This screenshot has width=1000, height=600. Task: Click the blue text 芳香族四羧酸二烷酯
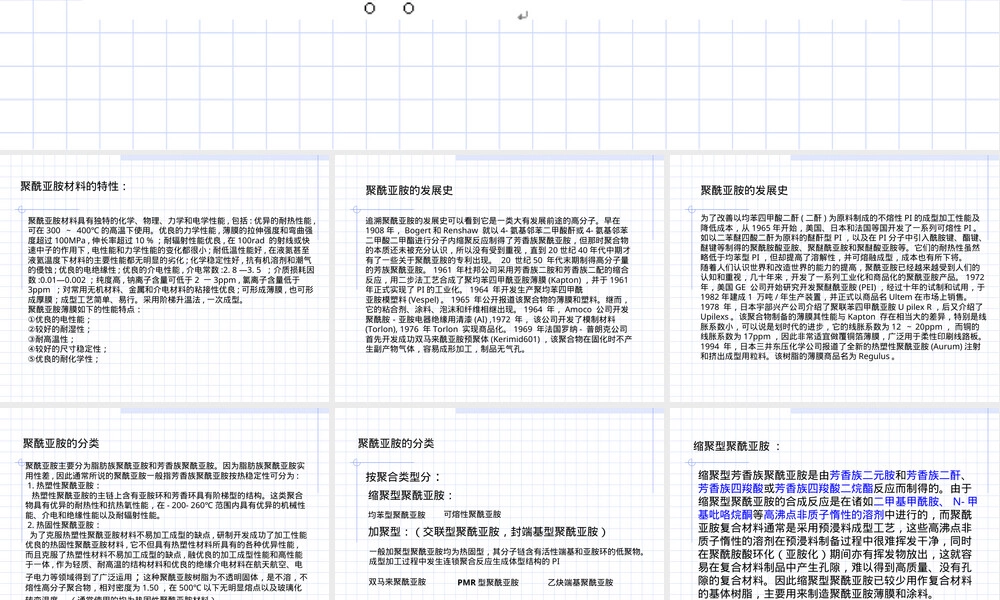(x=824, y=488)
